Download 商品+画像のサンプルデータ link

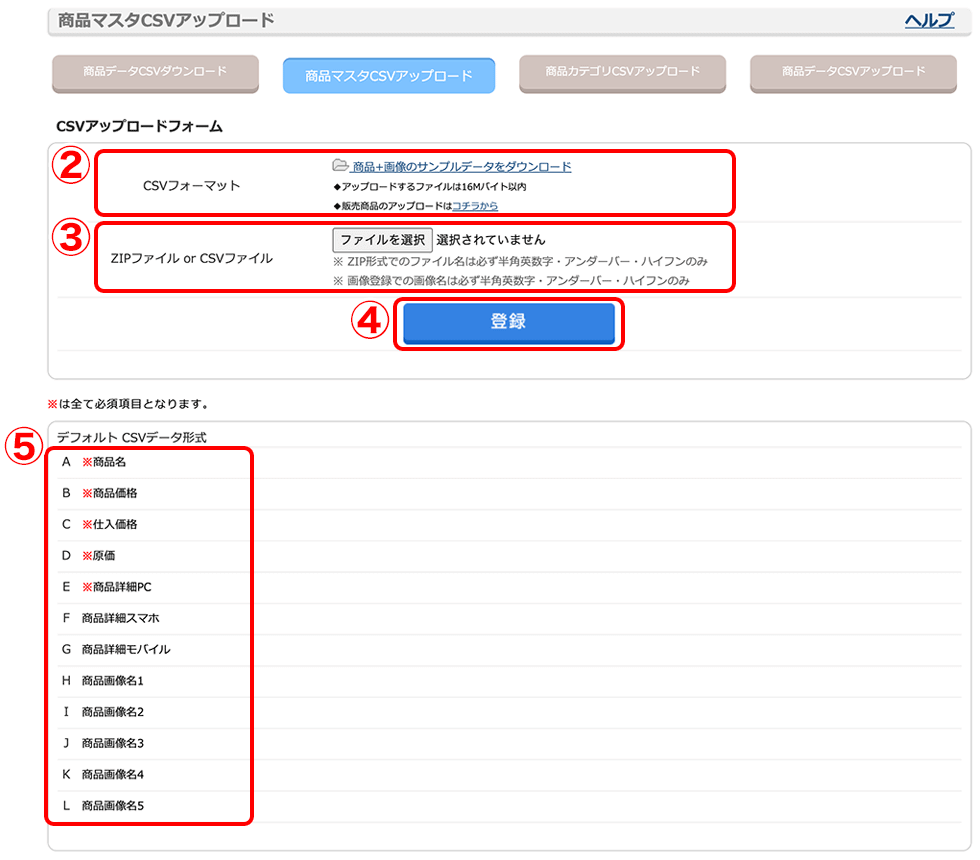click(x=462, y=167)
